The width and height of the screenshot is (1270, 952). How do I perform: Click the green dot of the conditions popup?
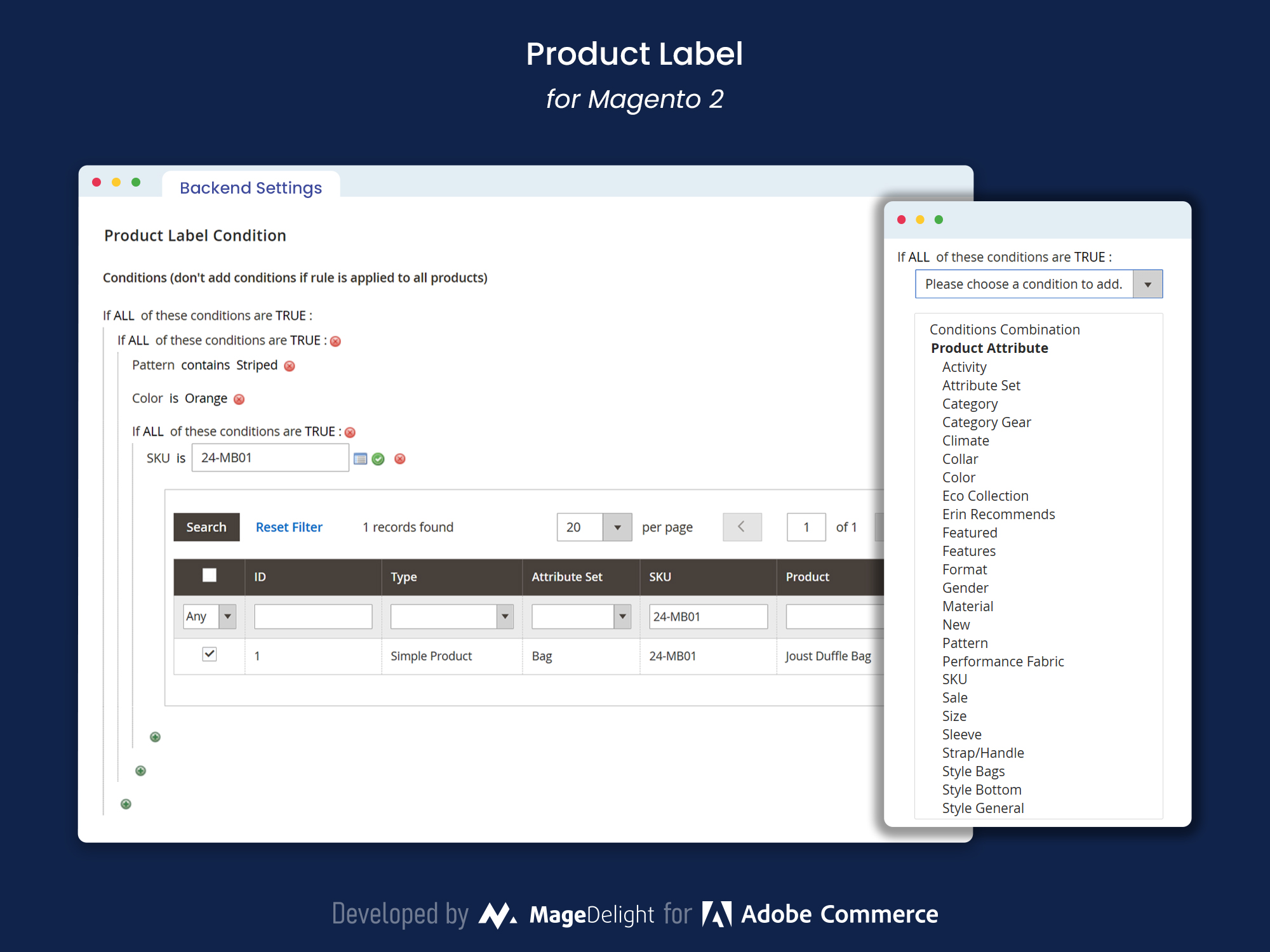coord(939,220)
